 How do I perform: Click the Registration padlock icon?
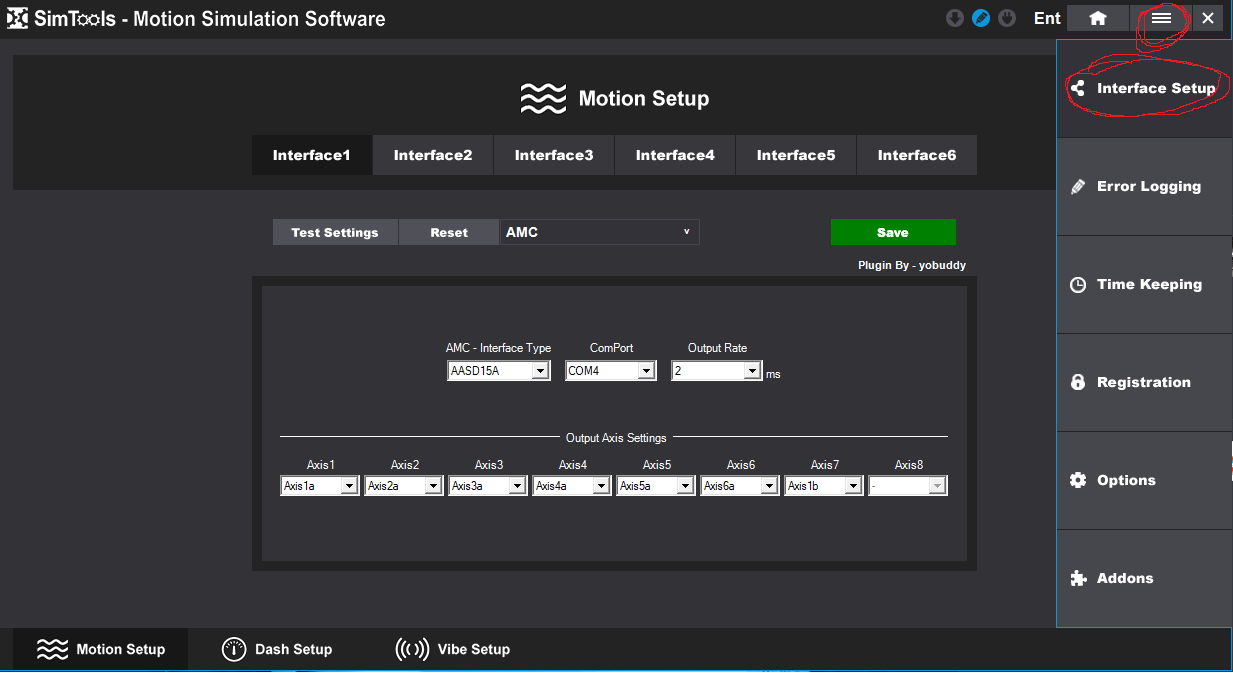(x=1077, y=382)
